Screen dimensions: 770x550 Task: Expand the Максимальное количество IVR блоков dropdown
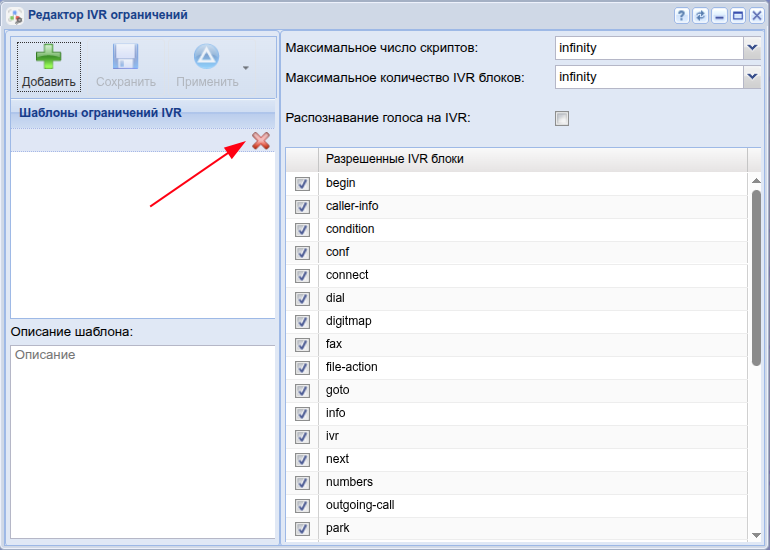[x=751, y=76]
